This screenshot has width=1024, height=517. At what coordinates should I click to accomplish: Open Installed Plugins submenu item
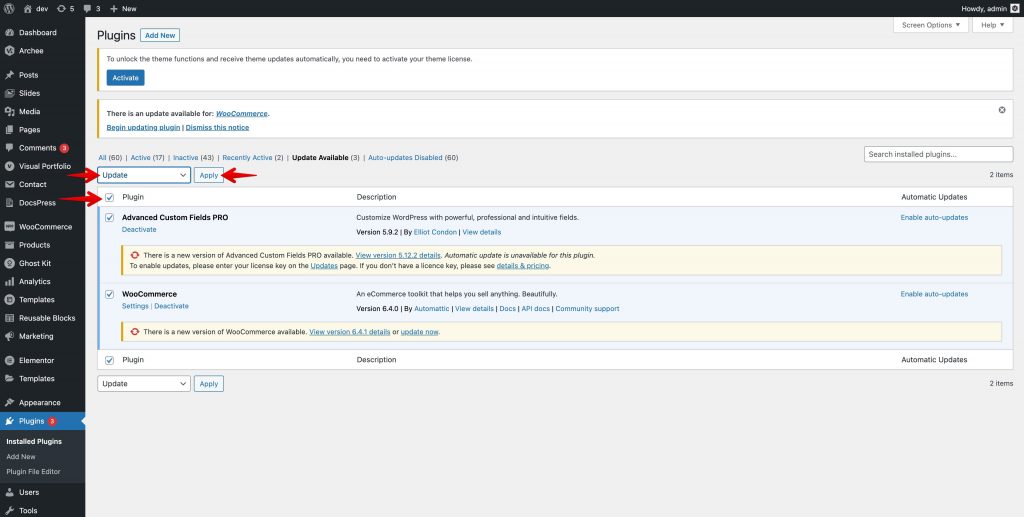34,441
